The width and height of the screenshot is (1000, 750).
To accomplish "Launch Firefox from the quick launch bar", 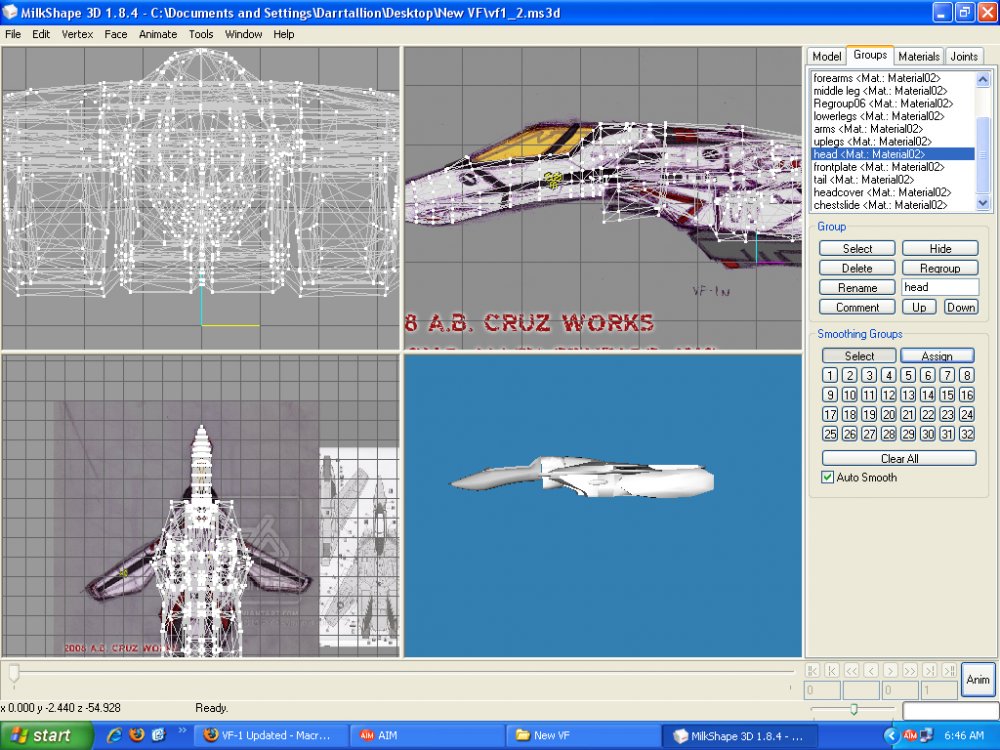I will (x=136, y=735).
